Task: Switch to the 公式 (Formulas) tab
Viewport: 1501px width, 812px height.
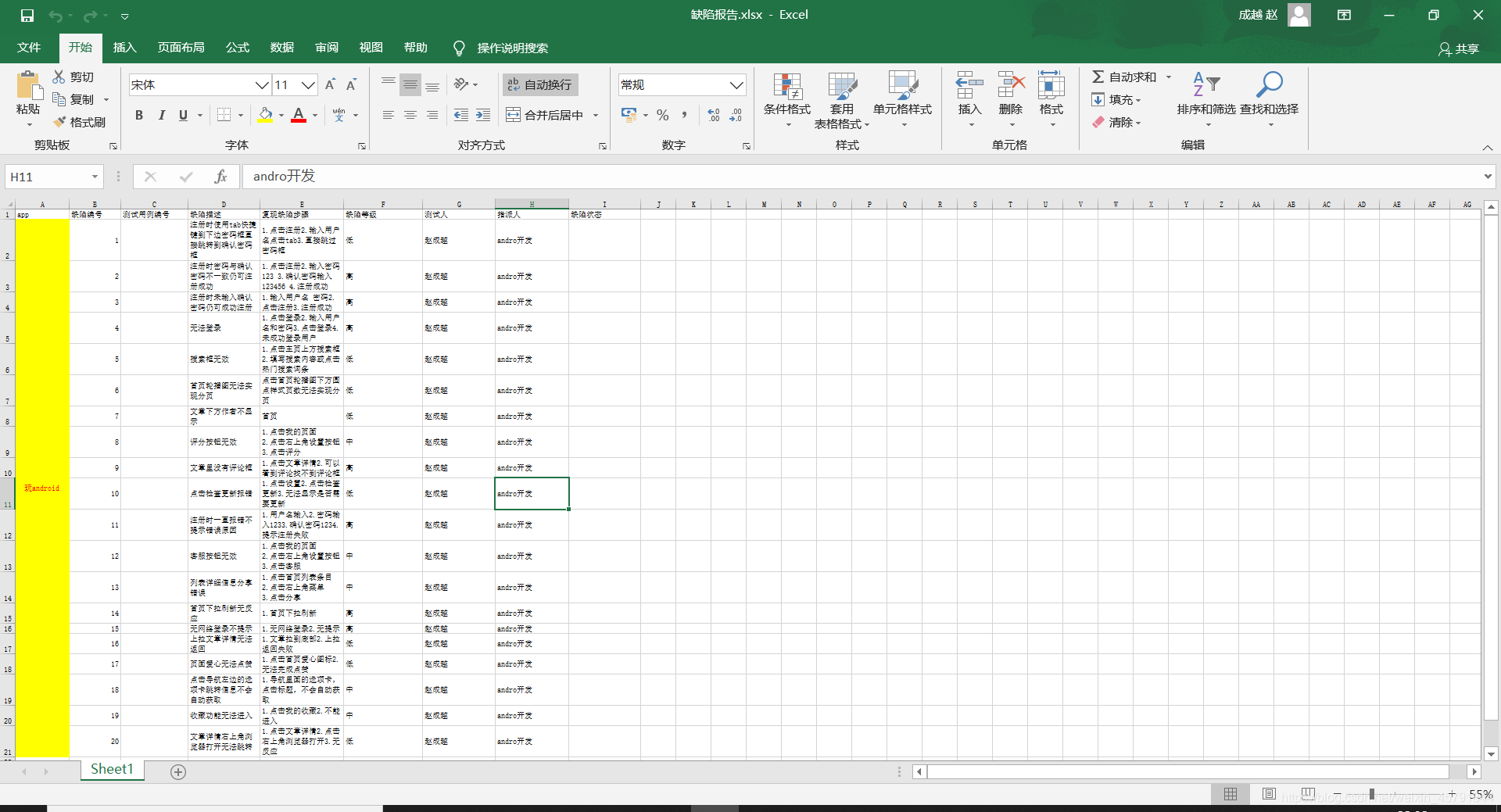Action: coord(238,48)
